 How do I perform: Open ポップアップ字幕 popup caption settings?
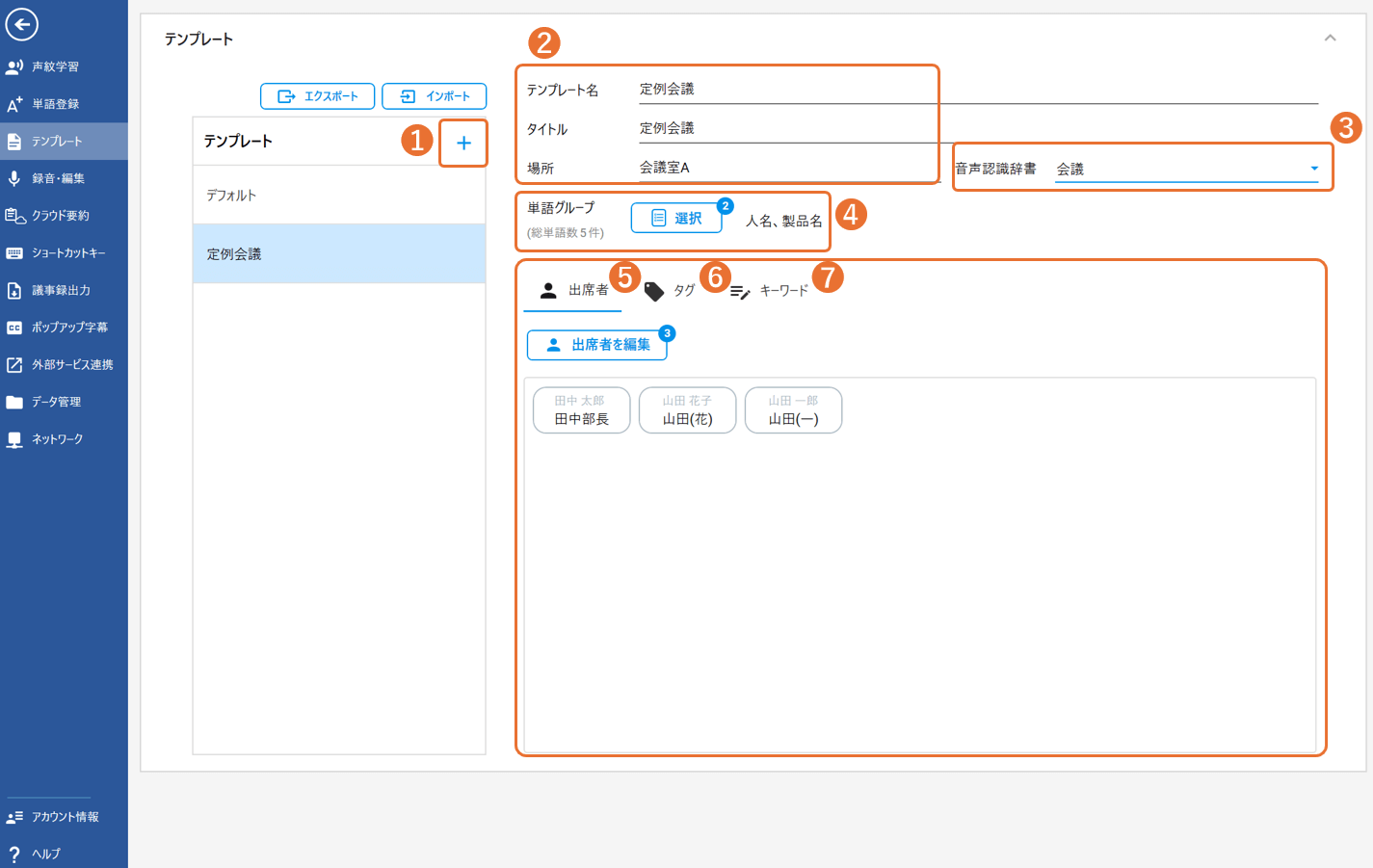point(68,328)
